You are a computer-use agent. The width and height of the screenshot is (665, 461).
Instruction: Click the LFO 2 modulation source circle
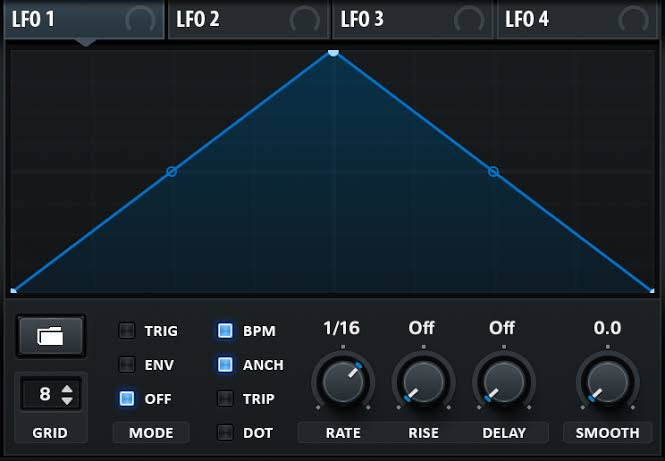305,20
